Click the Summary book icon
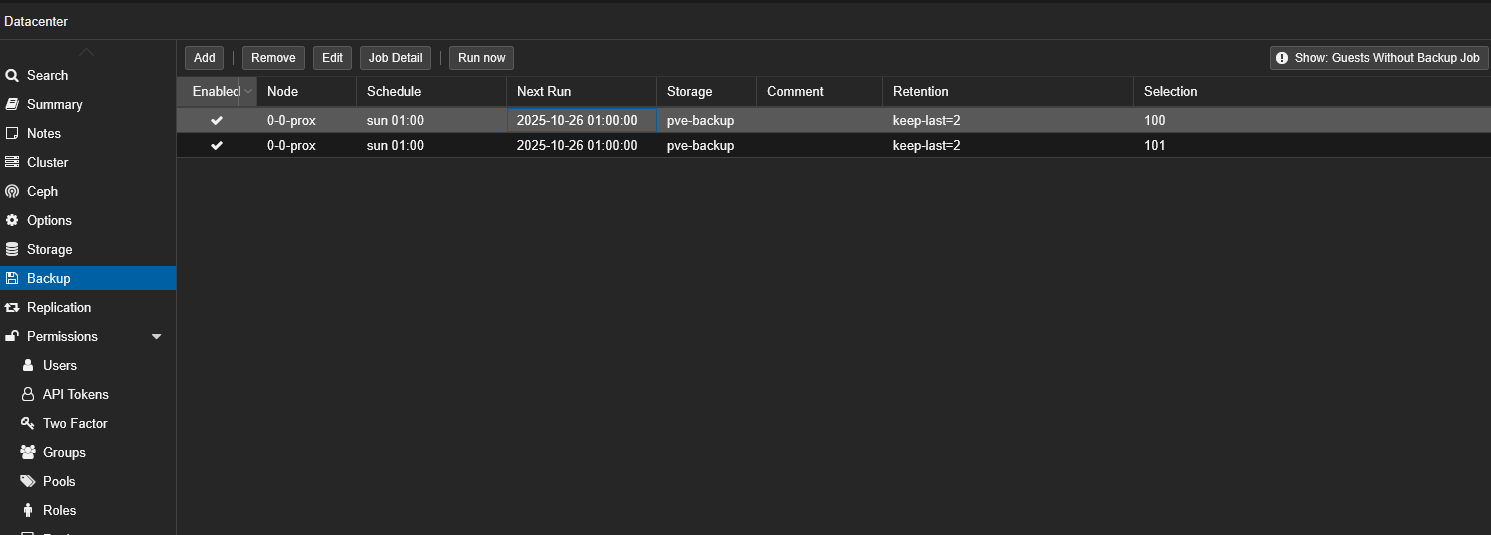This screenshot has height=535, width=1491. [x=12, y=104]
